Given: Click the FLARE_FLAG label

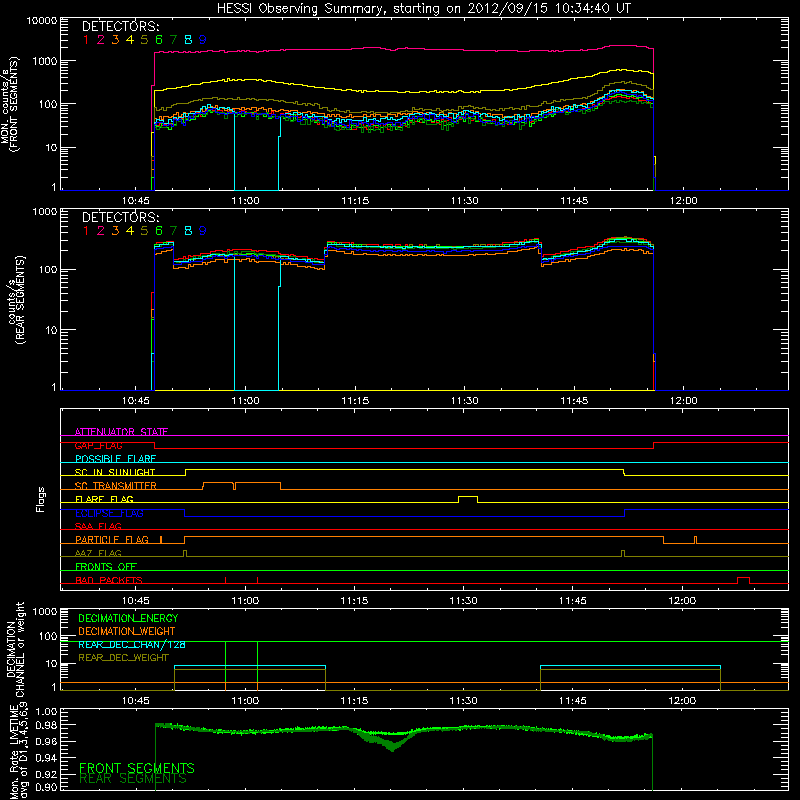Looking at the screenshot, I should 104,499.
